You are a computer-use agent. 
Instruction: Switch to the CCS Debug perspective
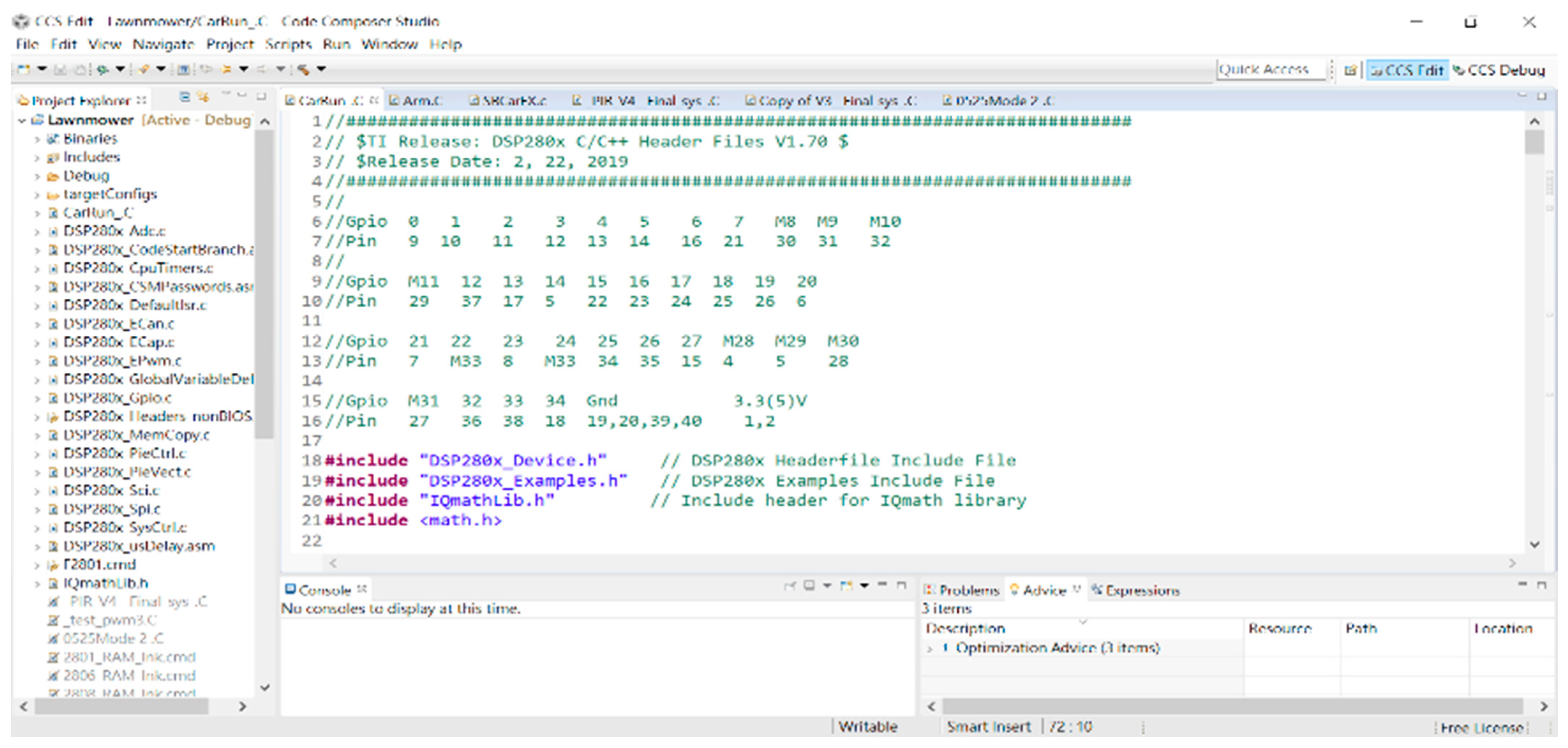pyautogui.click(x=1499, y=70)
